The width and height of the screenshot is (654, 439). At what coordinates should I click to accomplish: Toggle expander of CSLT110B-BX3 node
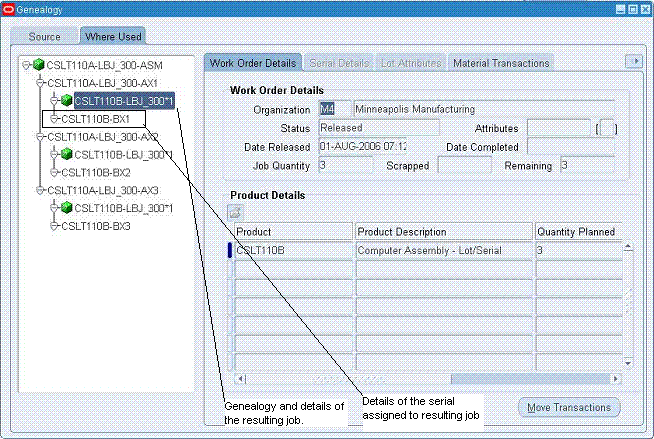(54, 226)
